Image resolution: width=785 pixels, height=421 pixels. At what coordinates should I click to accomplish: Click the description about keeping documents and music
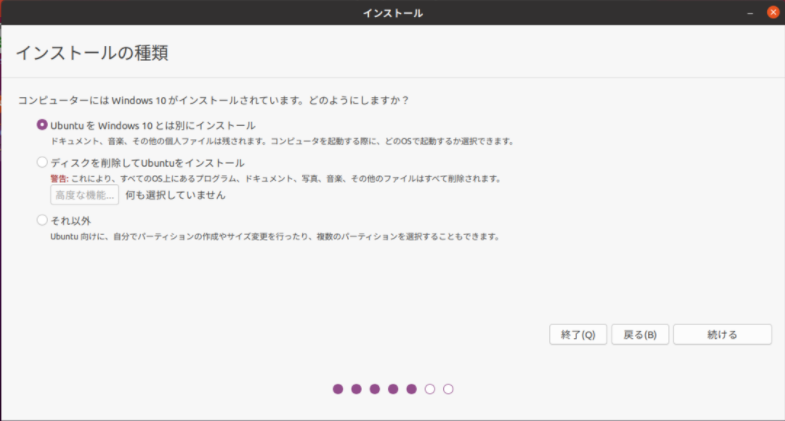coord(282,141)
